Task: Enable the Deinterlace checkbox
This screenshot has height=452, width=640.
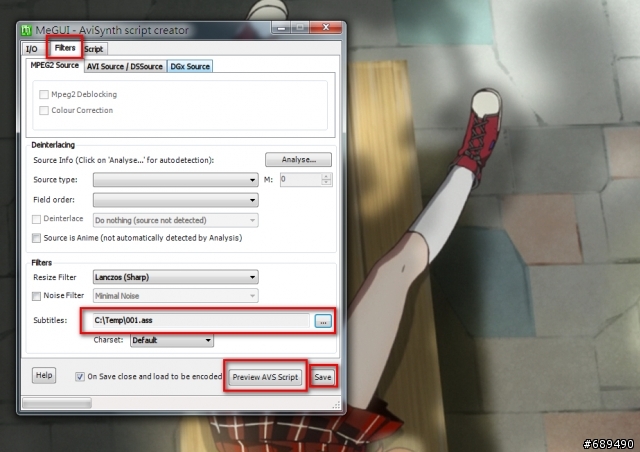Action: pos(36,219)
